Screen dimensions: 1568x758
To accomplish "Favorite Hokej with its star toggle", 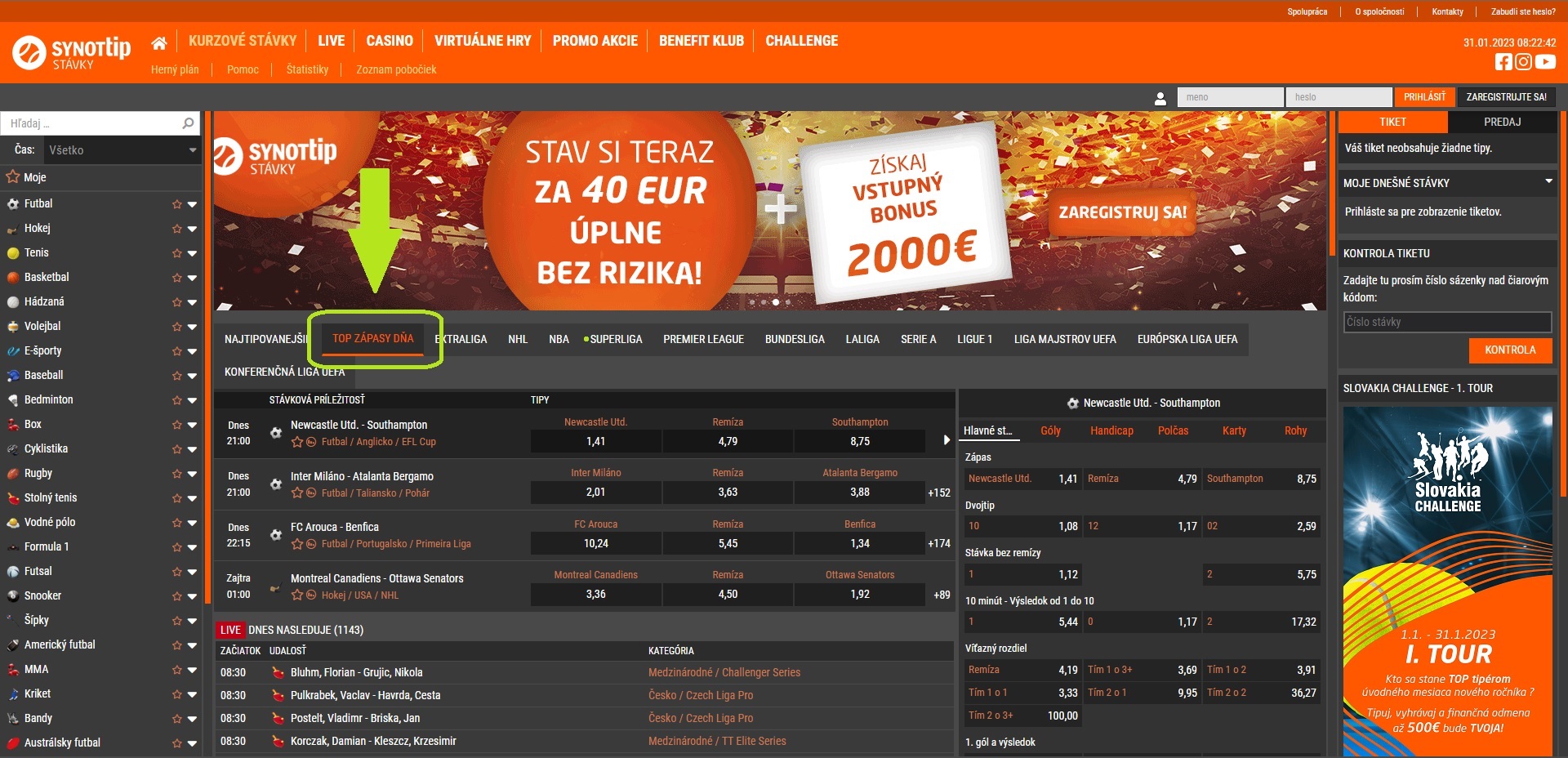I will pos(176,230).
